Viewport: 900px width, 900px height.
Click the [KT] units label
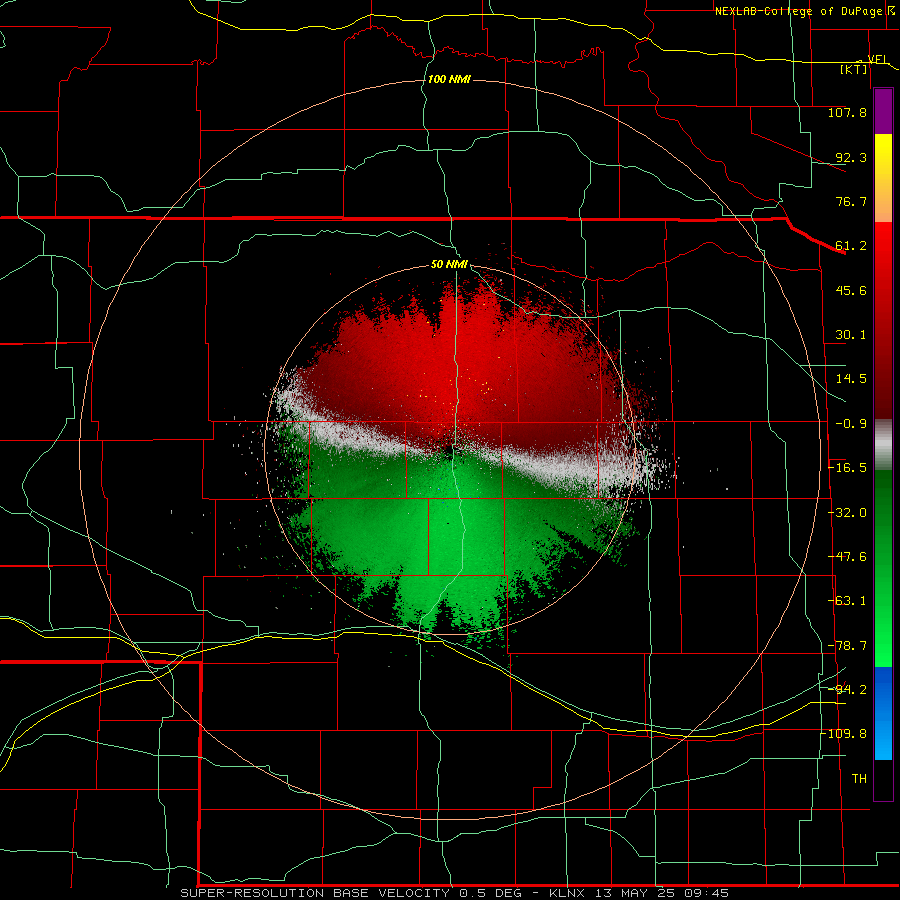854,69
